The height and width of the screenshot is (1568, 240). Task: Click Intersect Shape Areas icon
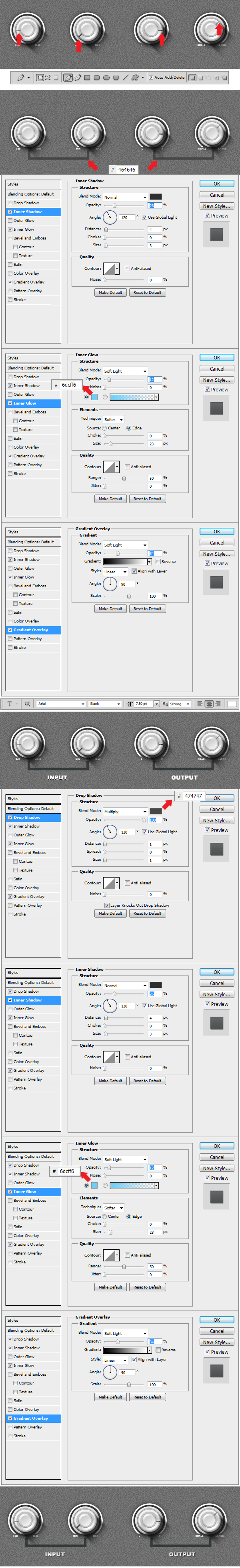[x=216, y=77]
